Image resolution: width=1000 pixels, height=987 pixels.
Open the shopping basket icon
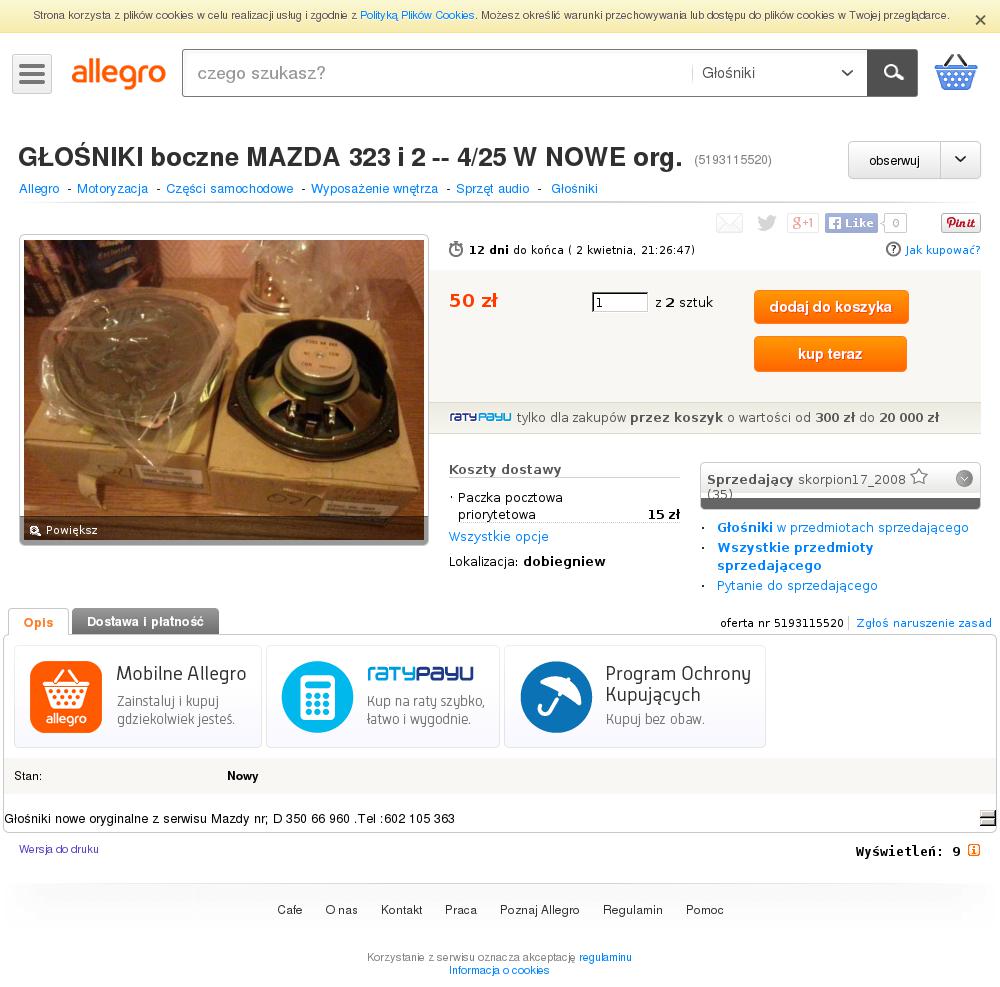pyautogui.click(x=955, y=72)
